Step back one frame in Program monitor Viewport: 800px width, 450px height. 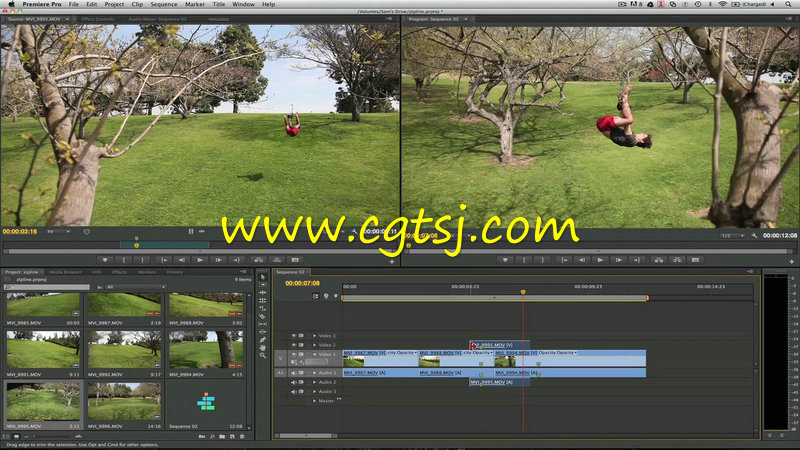tap(582, 260)
